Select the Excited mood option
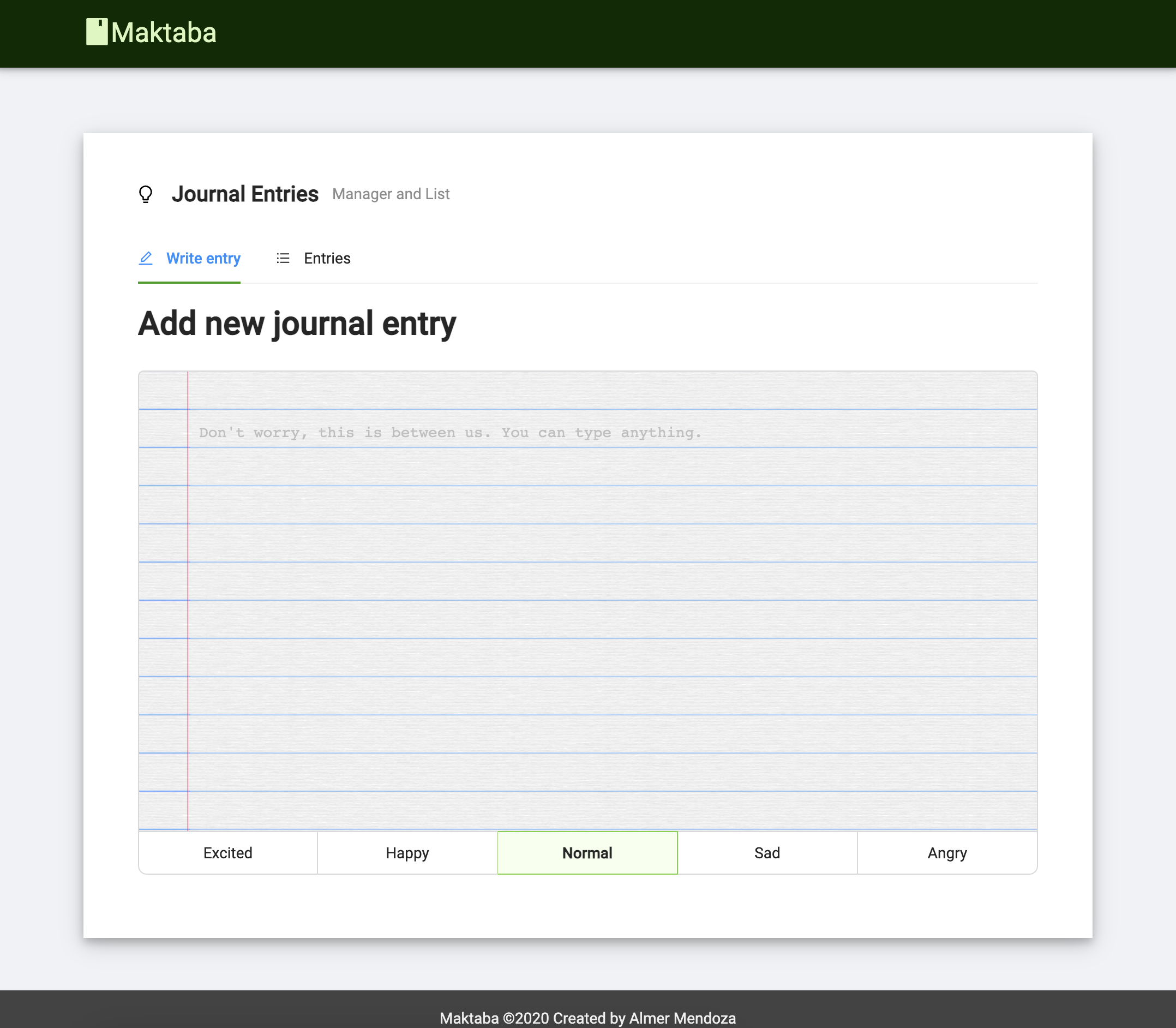Screen dimensions: 1176x1028 pyautogui.click(x=228, y=853)
